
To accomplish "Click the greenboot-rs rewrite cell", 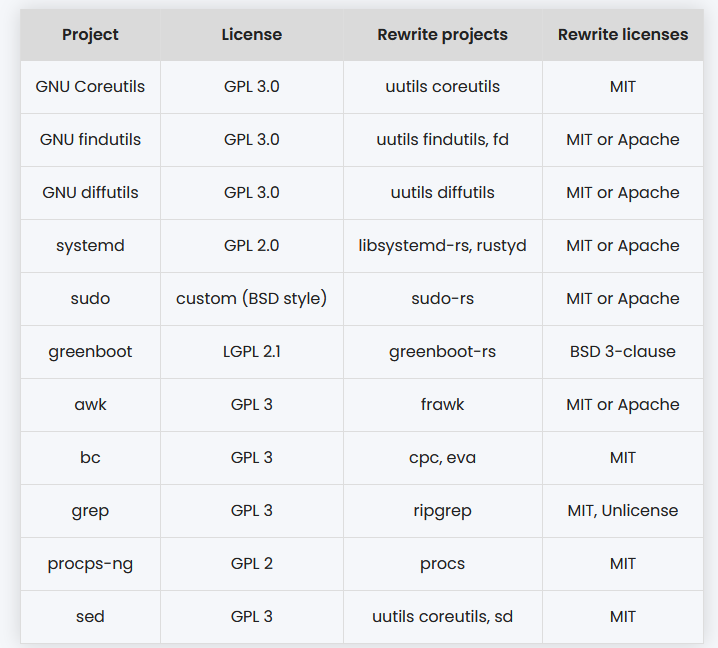I will click(x=442, y=352).
